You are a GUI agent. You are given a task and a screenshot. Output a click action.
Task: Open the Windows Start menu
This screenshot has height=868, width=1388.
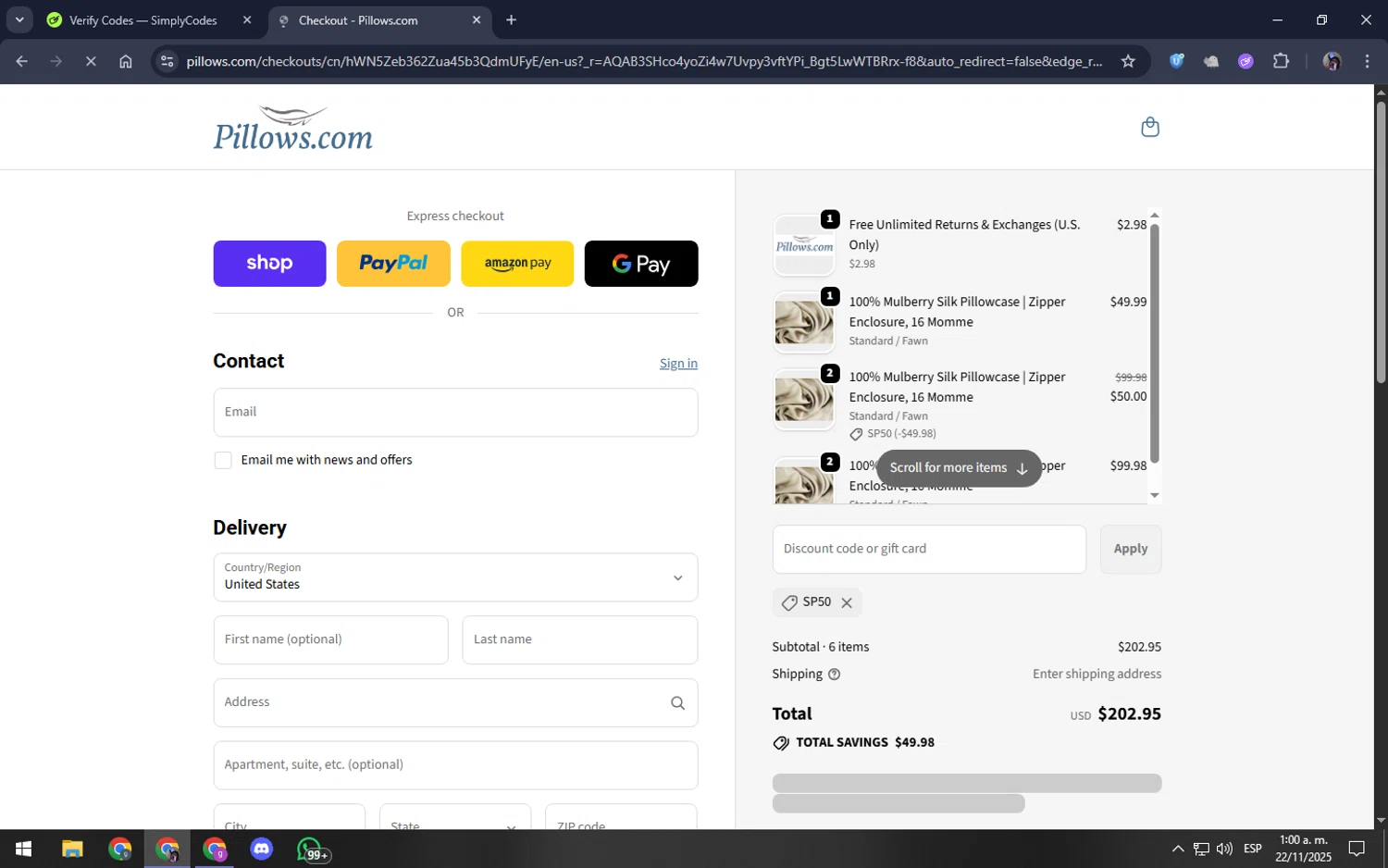pos(24,849)
